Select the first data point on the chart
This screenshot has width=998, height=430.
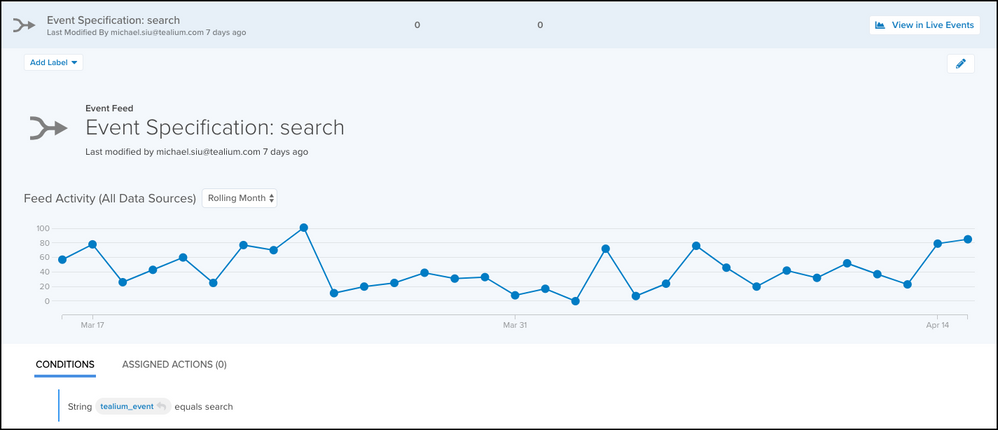click(x=62, y=260)
